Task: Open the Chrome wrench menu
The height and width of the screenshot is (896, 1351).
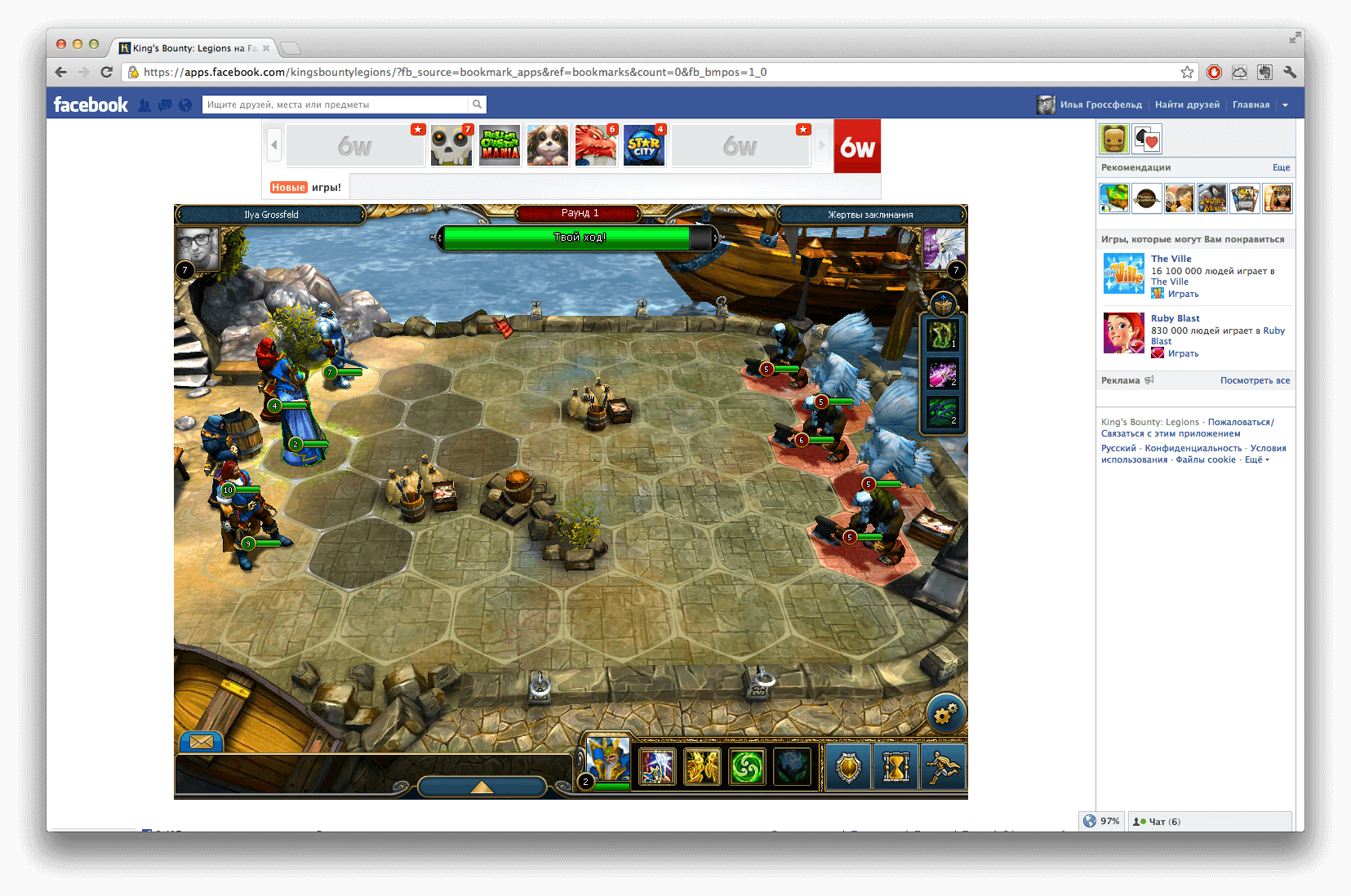Action: pos(1290,72)
